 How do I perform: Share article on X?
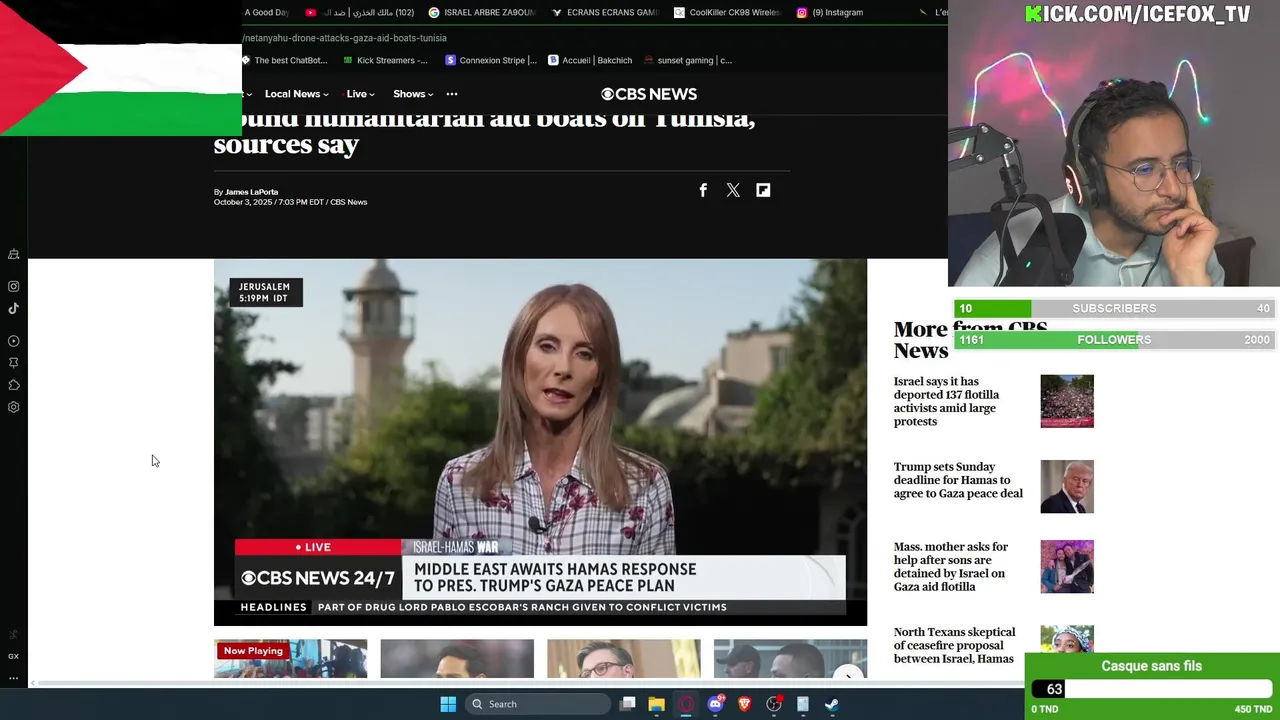click(733, 190)
